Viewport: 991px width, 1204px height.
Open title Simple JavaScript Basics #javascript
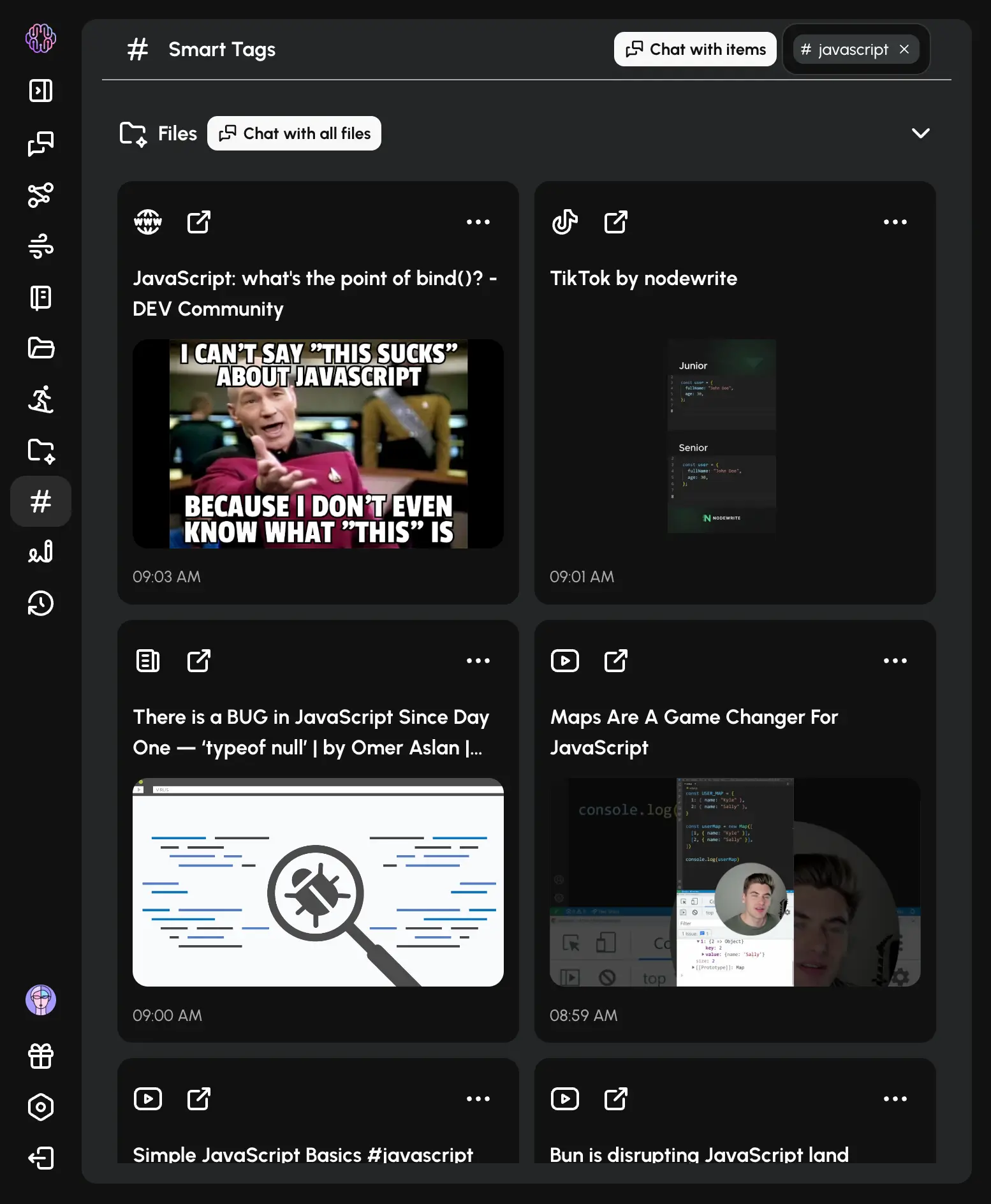pos(303,1154)
